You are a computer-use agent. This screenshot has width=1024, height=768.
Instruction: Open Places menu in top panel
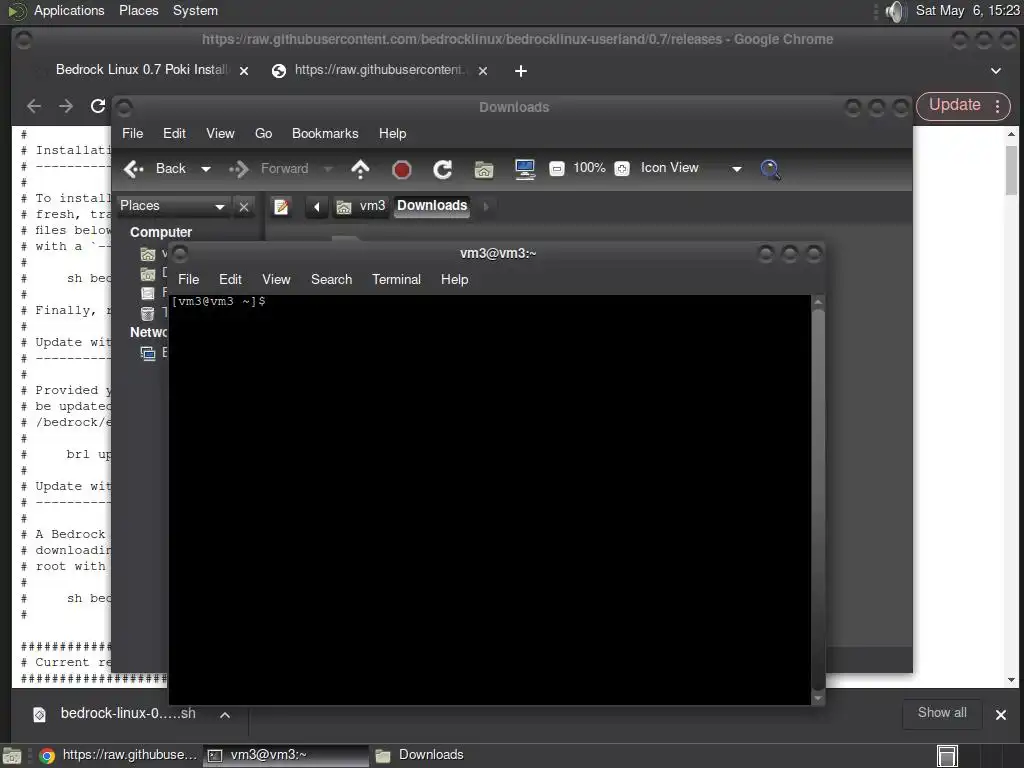[x=138, y=11]
